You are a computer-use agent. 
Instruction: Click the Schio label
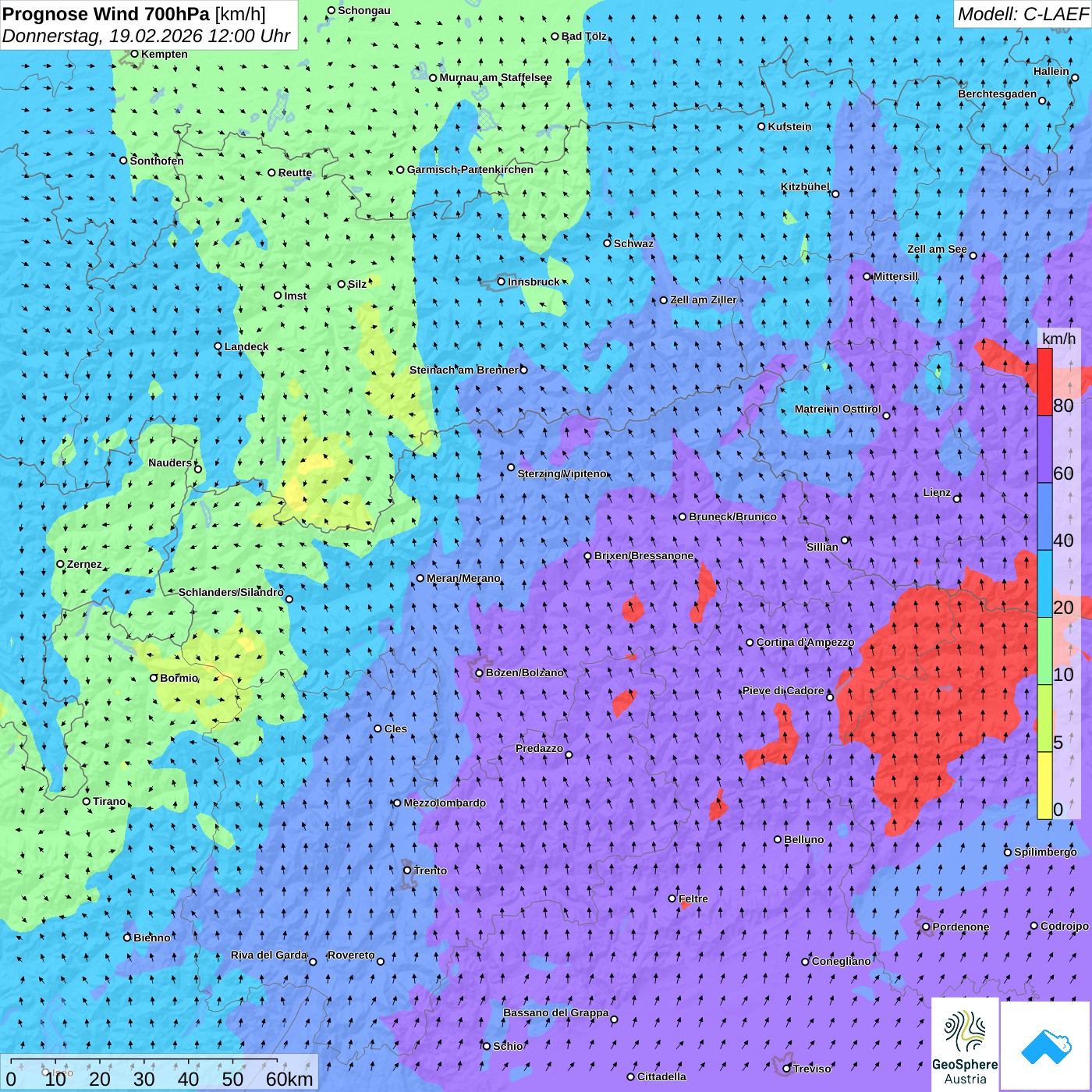click(508, 1046)
